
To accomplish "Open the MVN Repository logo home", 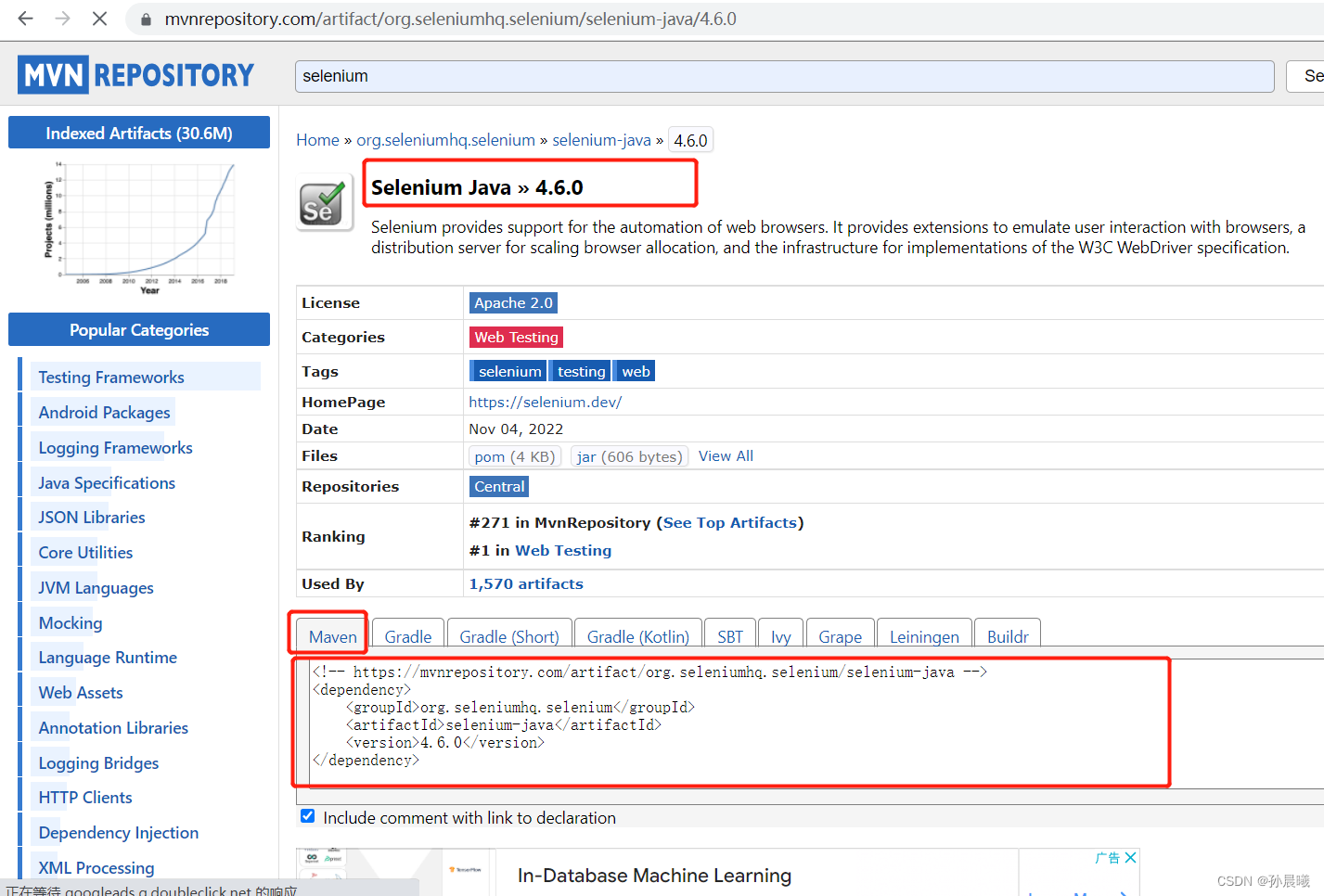I will (x=135, y=74).
